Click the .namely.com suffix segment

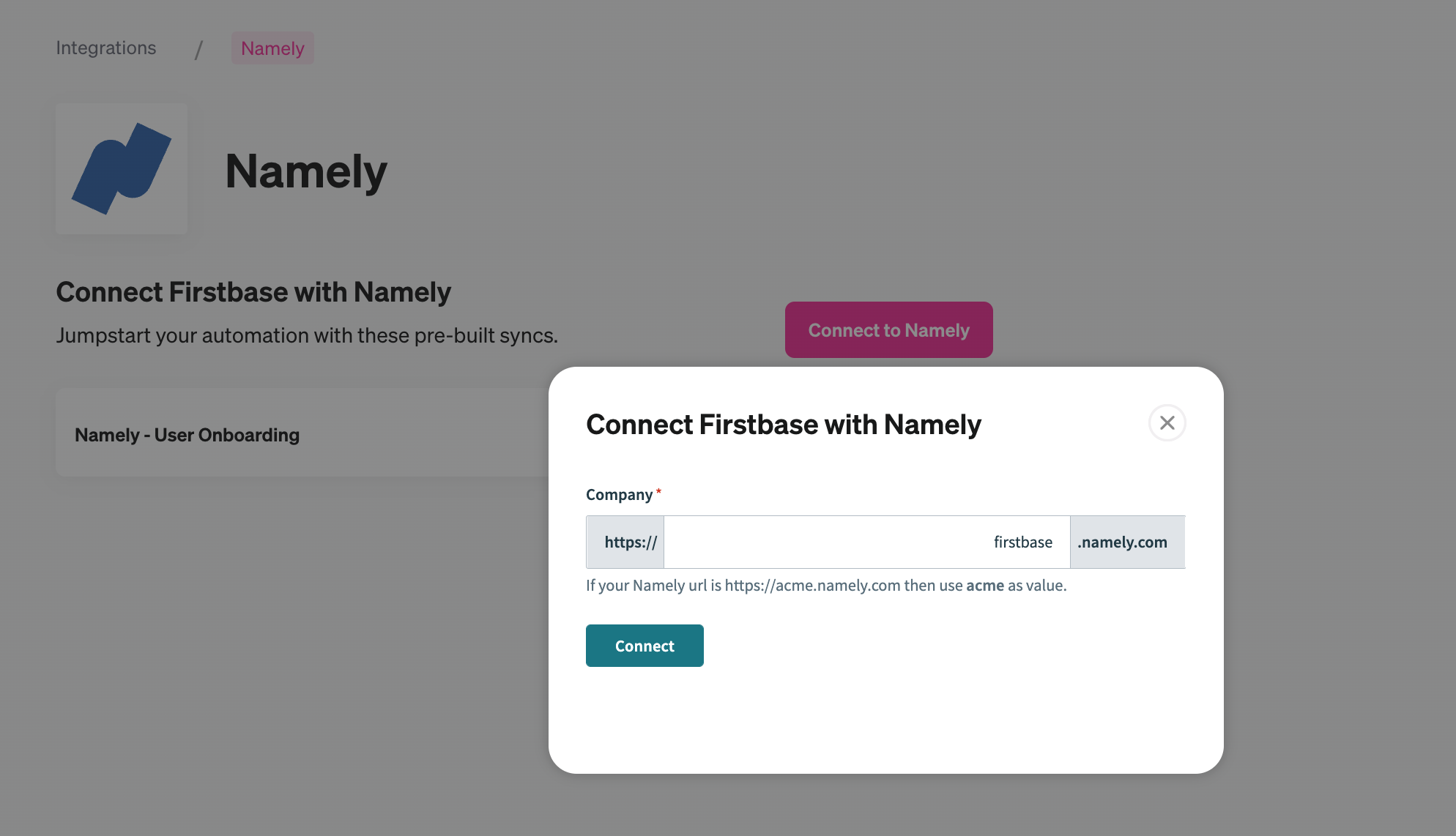point(1122,542)
